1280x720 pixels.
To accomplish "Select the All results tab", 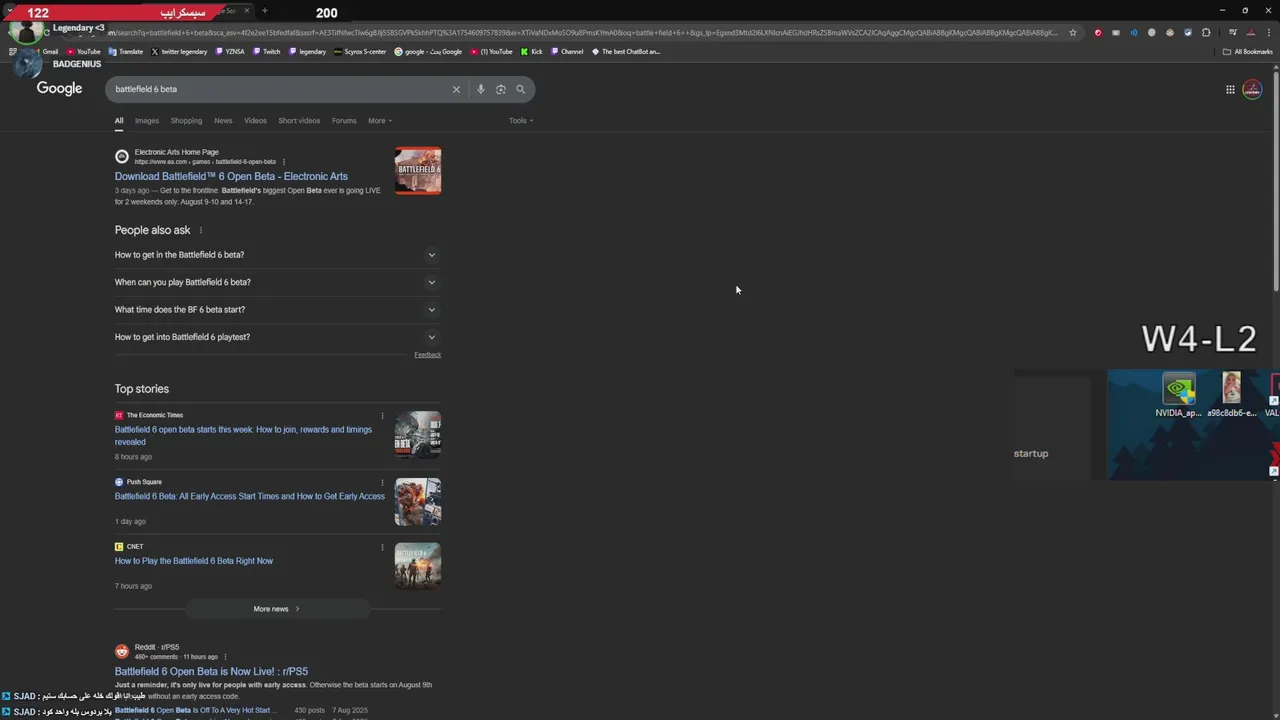I will 118,121.
